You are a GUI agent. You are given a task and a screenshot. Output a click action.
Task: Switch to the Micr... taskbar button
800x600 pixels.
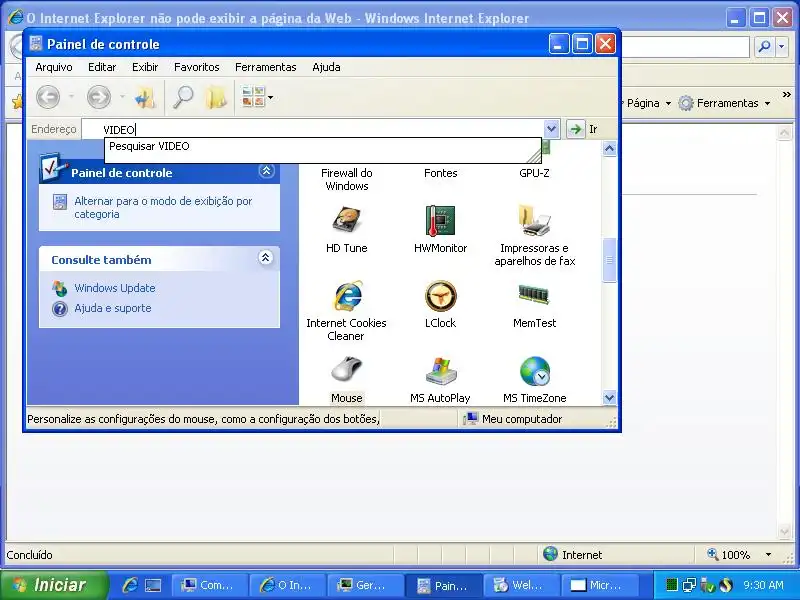point(598,585)
